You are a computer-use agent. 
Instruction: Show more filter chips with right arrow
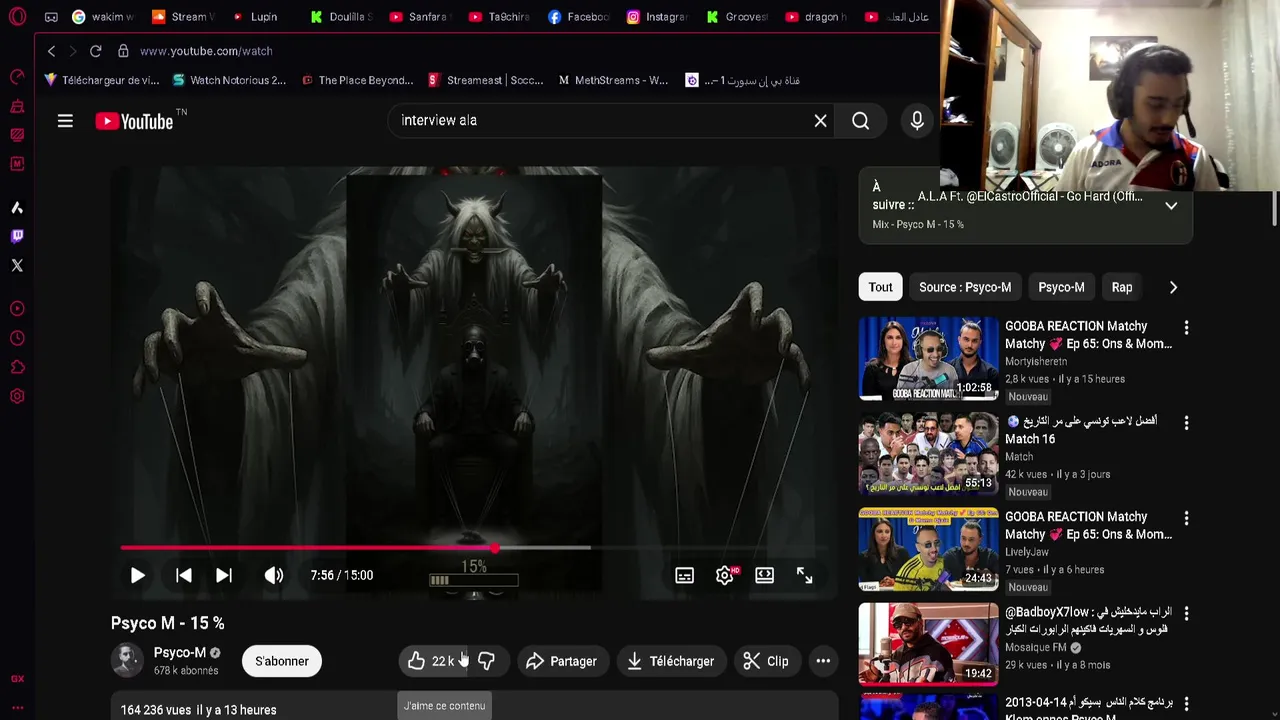[x=1173, y=287]
